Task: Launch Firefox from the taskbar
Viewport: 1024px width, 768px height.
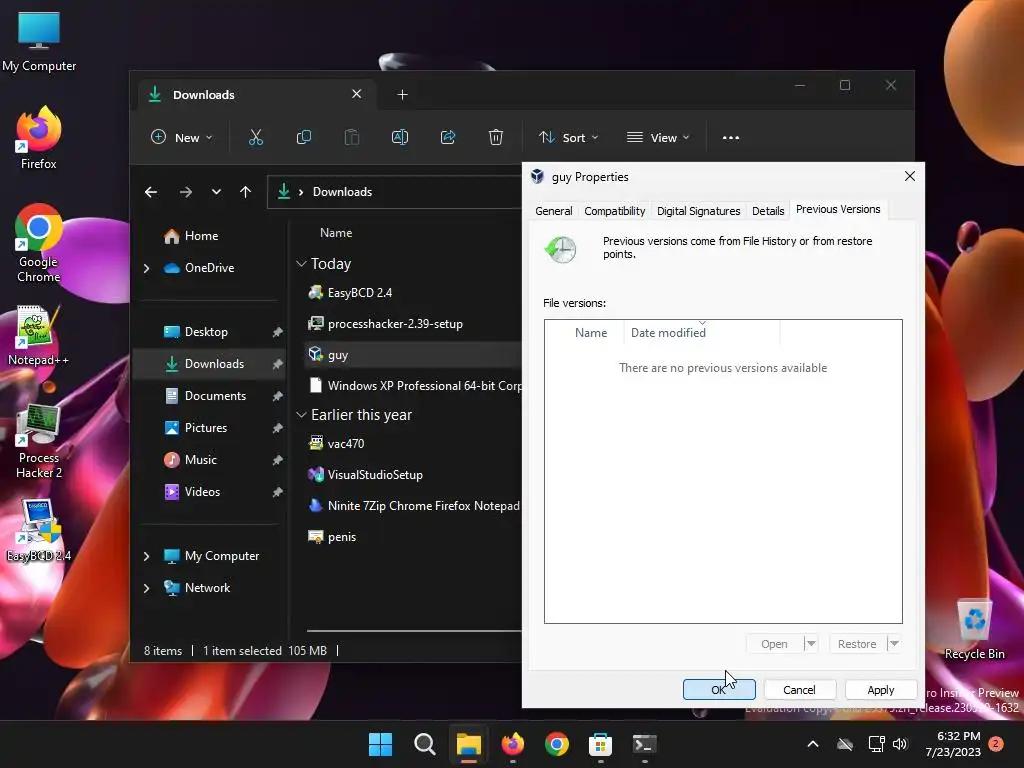Action: click(x=513, y=744)
